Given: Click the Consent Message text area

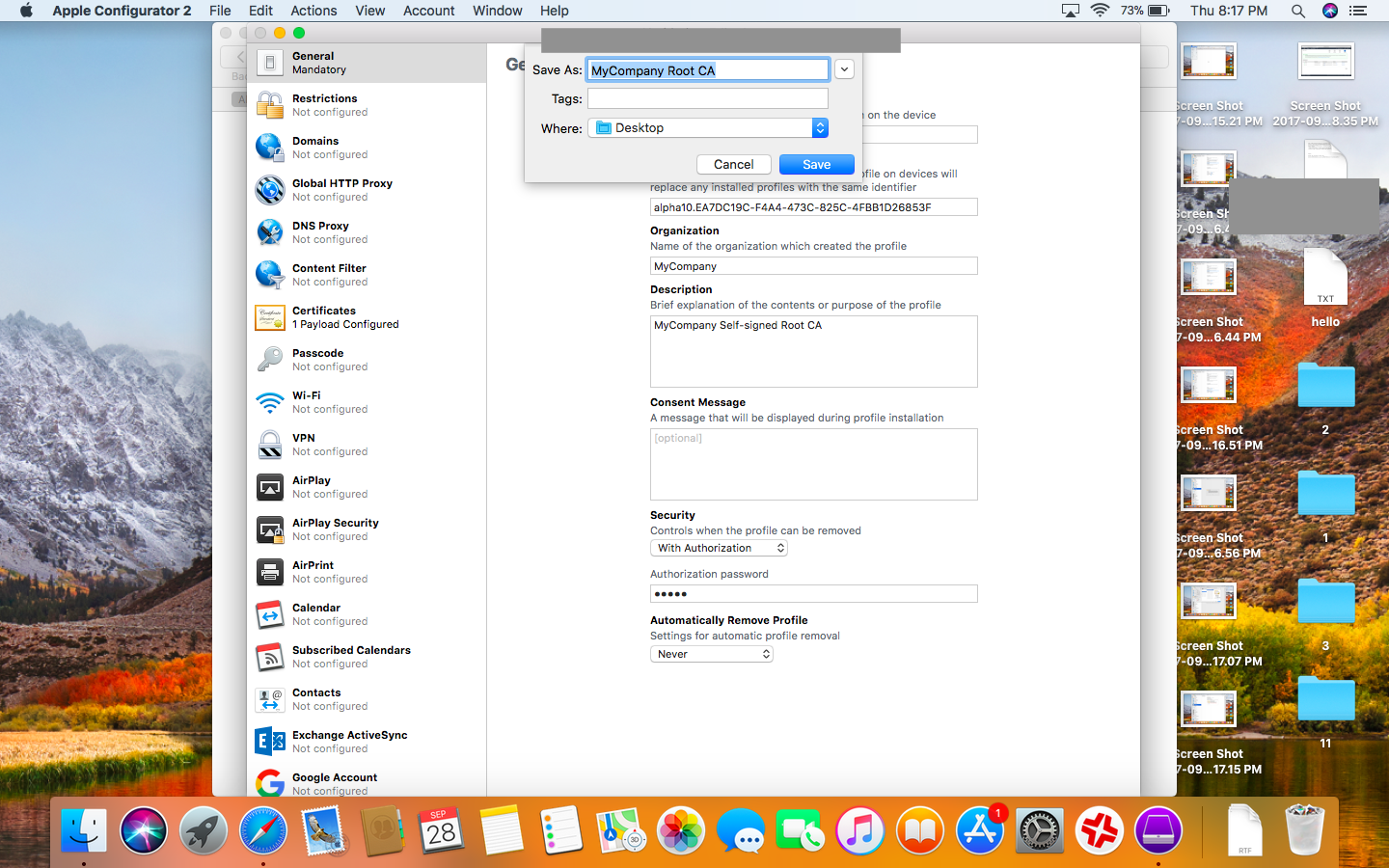Looking at the screenshot, I should pyautogui.click(x=814, y=464).
